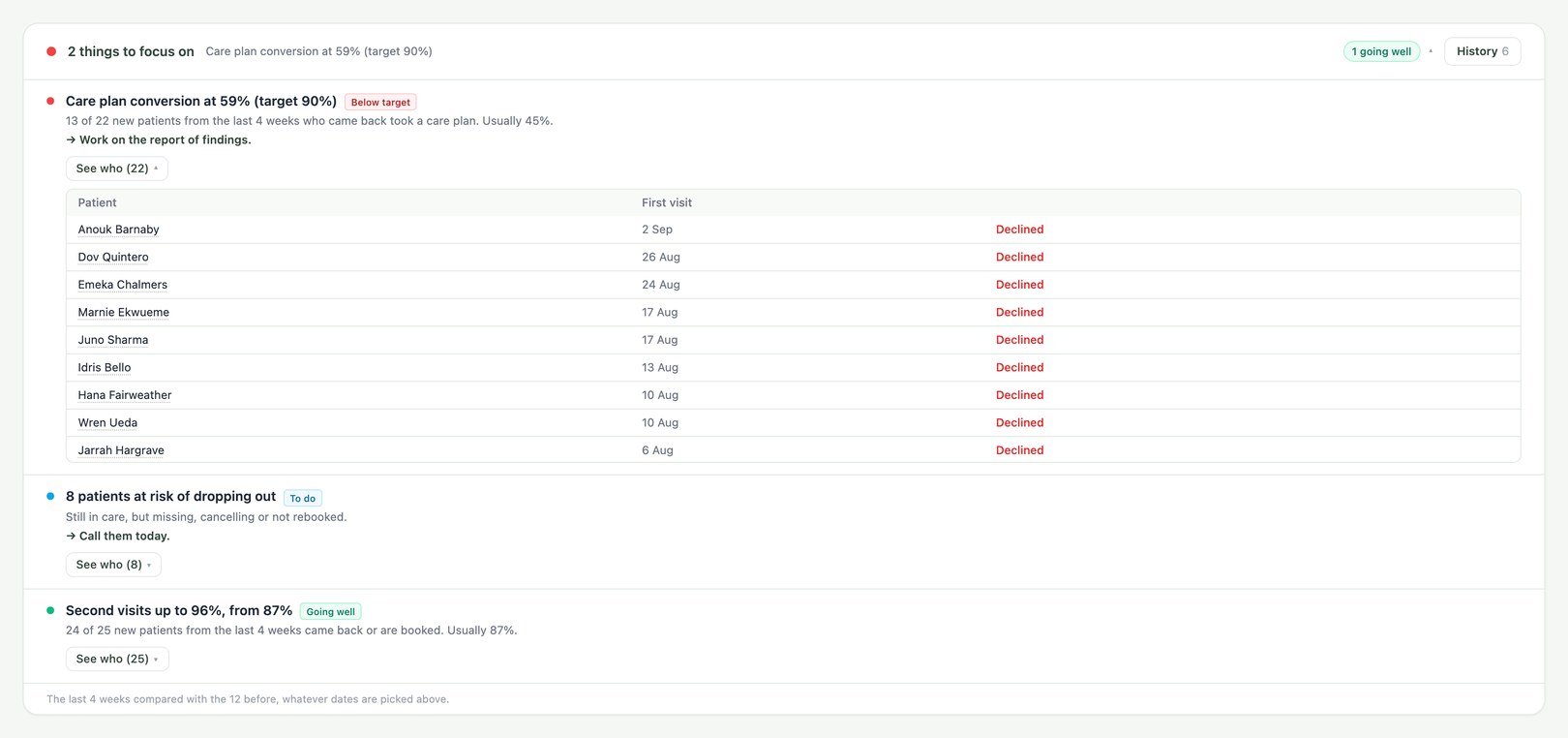Collapse the 'See who (22)' patient list
The image size is (1568, 738).
click(117, 169)
